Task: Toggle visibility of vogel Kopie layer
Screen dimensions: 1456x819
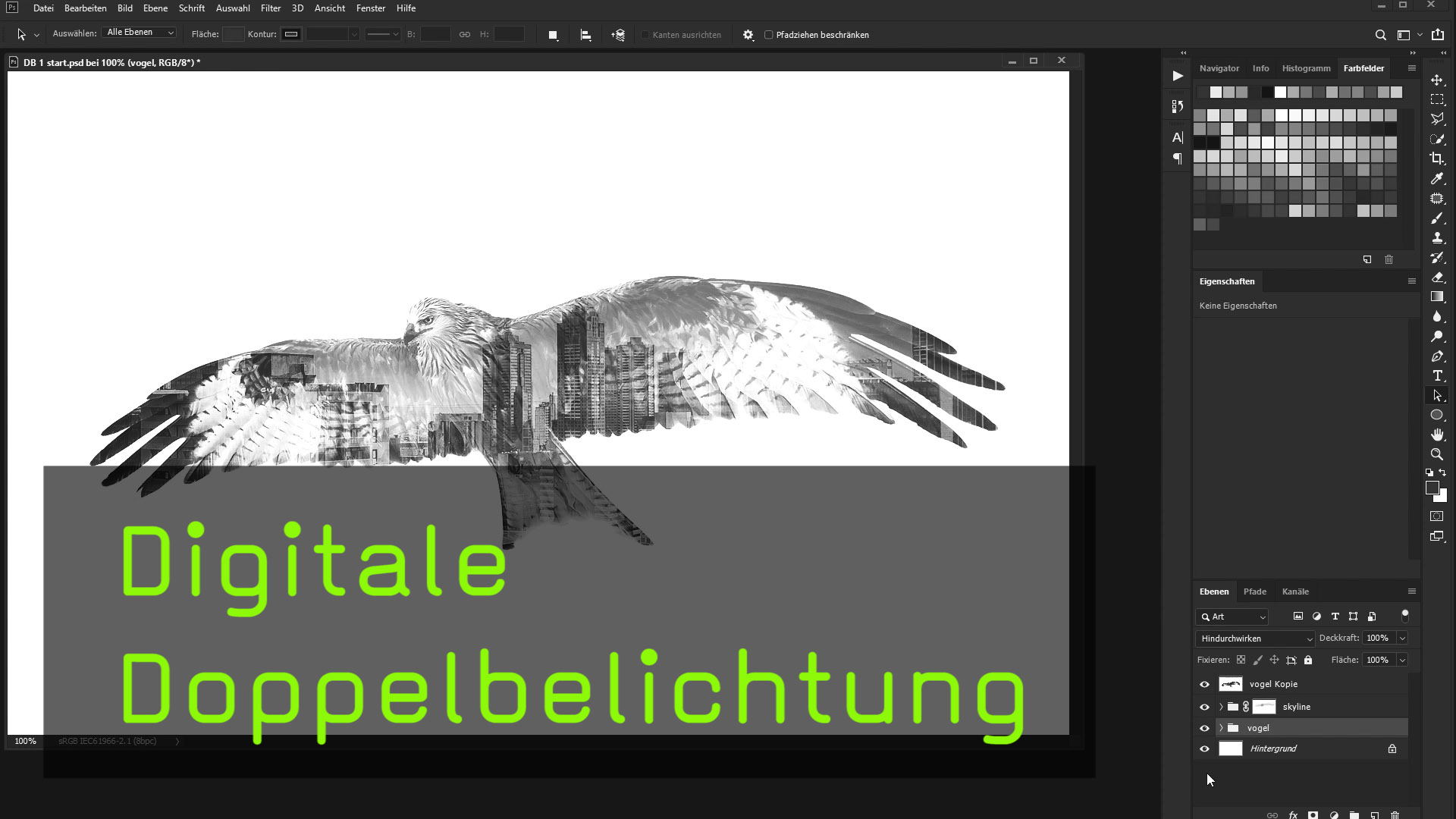Action: click(1204, 684)
